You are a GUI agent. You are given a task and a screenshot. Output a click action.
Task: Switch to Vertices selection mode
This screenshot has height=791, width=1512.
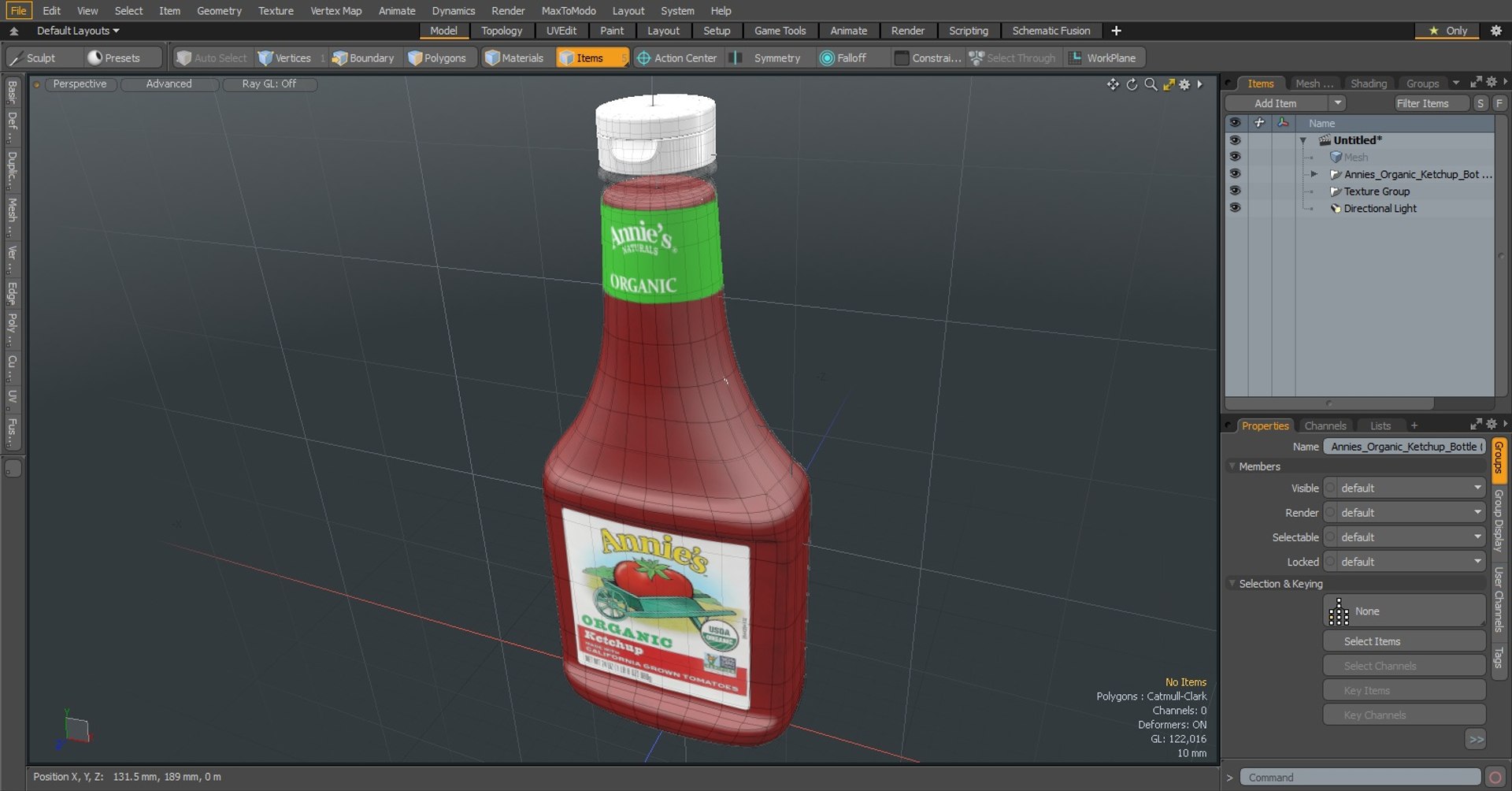[285, 58]
